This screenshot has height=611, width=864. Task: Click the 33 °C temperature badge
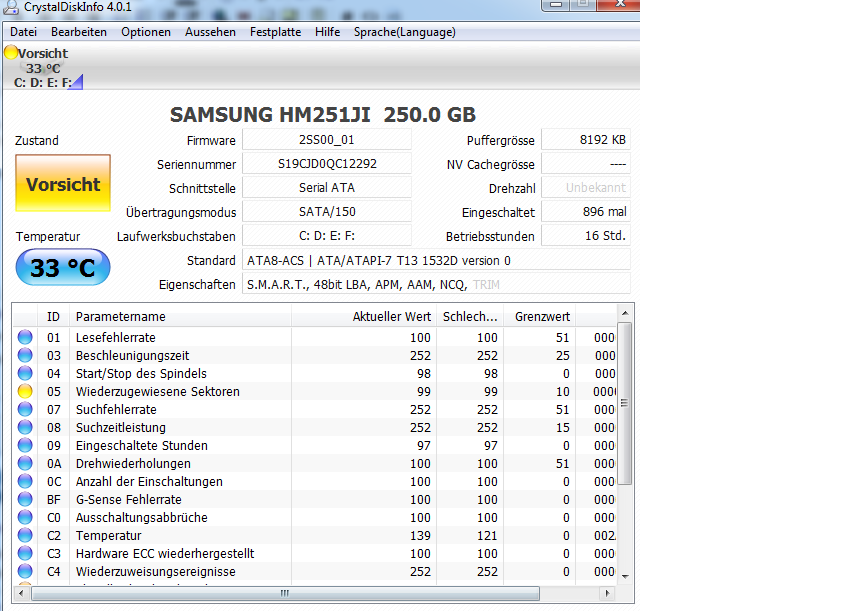[x=63, y=267]
